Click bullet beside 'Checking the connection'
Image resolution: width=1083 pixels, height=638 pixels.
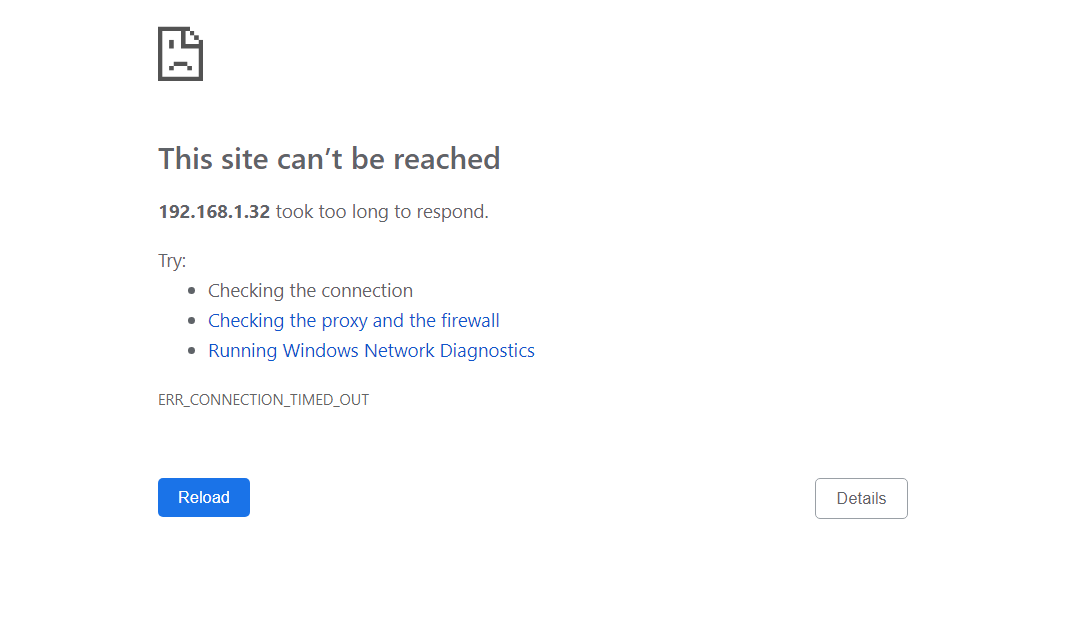[x=192, y=291]
